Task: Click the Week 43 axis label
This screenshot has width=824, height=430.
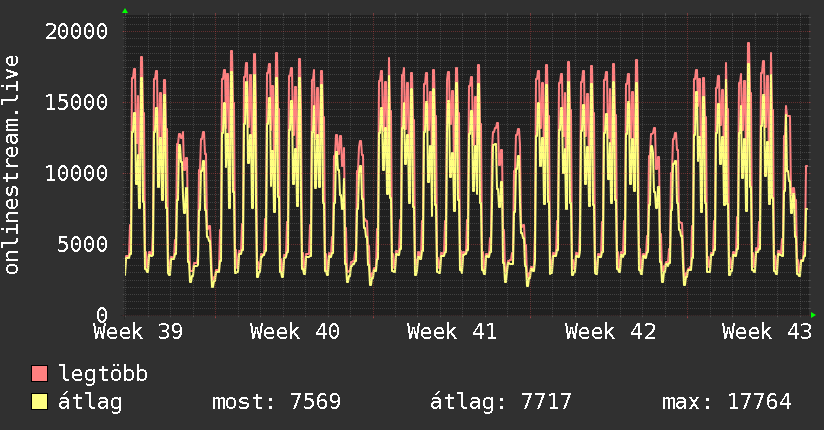Action: tap(767, 332)
